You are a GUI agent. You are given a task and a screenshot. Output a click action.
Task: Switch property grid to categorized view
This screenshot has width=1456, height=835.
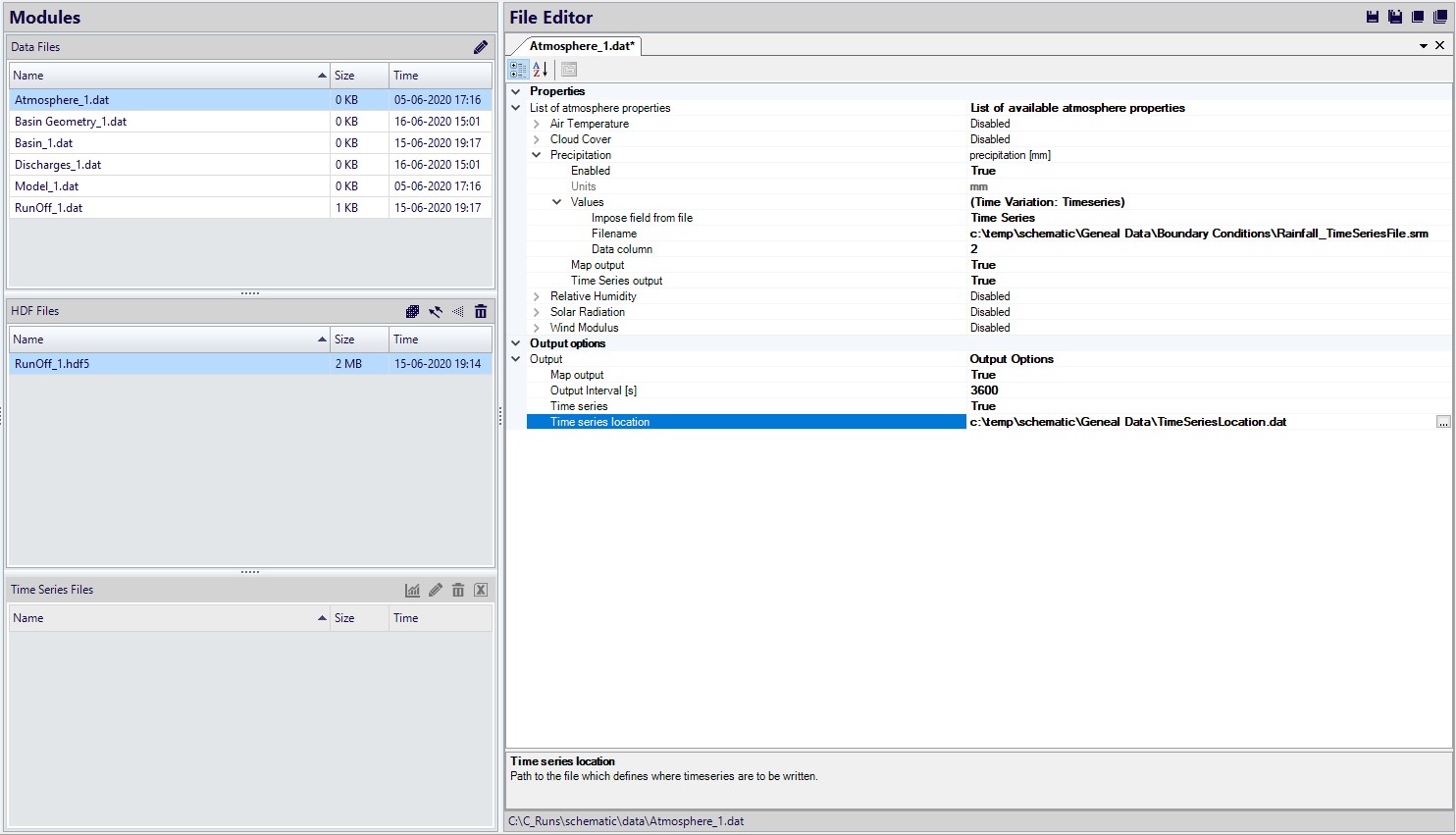tap(518, 70)
